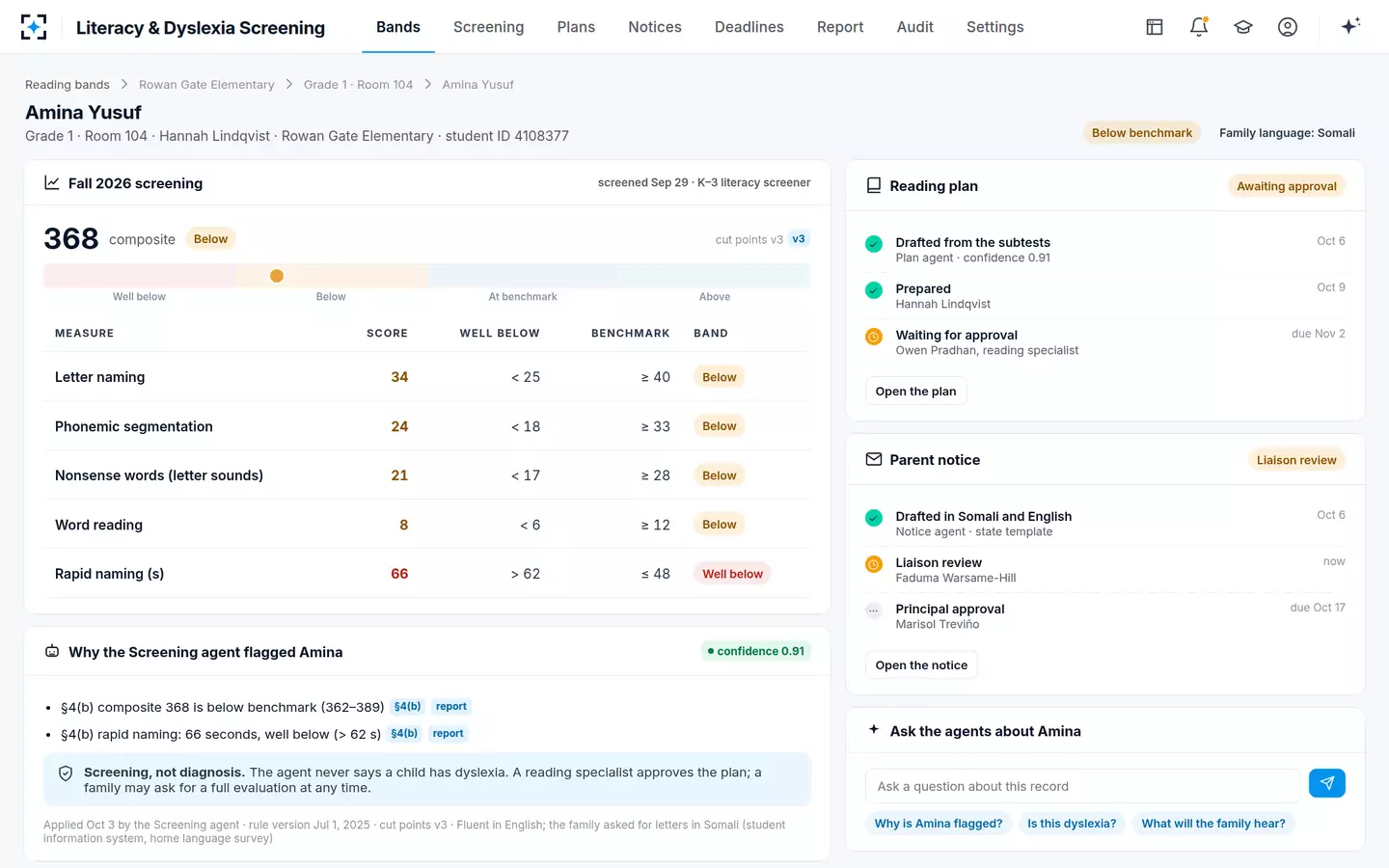Viewport: 1389px width, 868px height.
Task: Choose the 'Is this dyslexia?' suggestion
Action: tap(1072, 824)
